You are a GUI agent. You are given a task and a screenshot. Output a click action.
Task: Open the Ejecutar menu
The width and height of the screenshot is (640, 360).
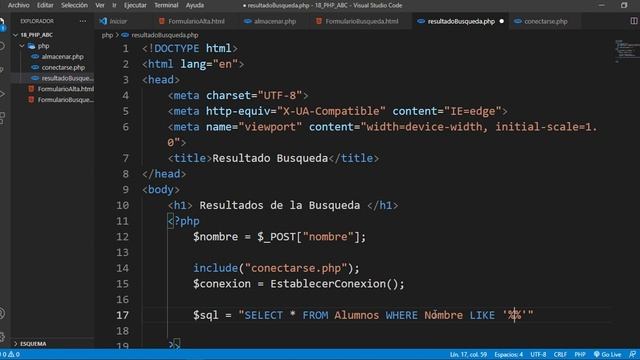pyautogui.click(x=135, y=5)
